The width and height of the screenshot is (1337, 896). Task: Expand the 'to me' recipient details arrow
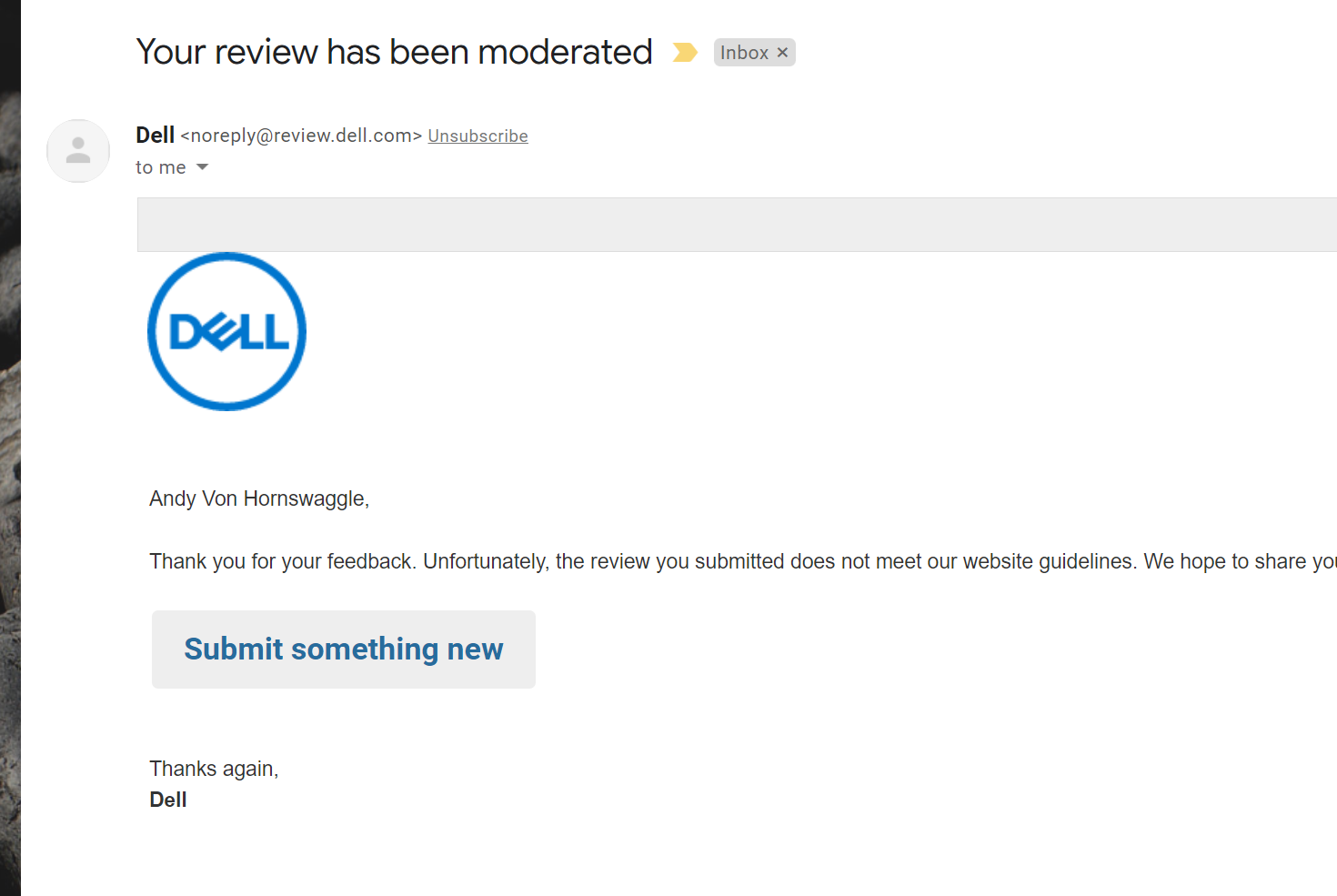(x=203, y=167)
